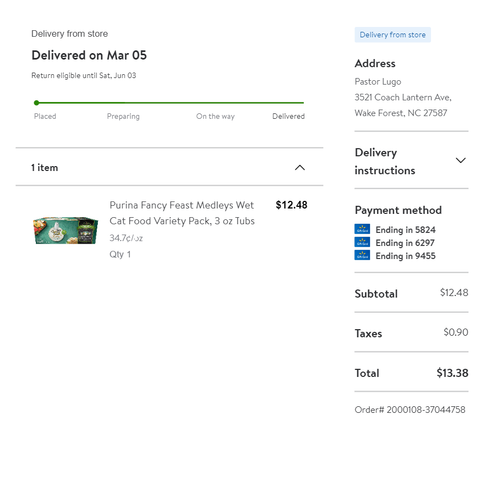Image resolution: width=500 pixels, height=486 pixels.
Task: Click gift card icon ending in 5824
Action: point(362,229)
